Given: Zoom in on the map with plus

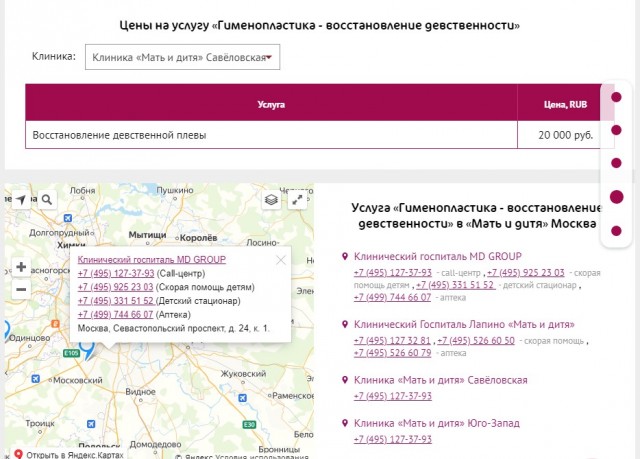Looking at the screenshot, I should [x=21, y=267].
